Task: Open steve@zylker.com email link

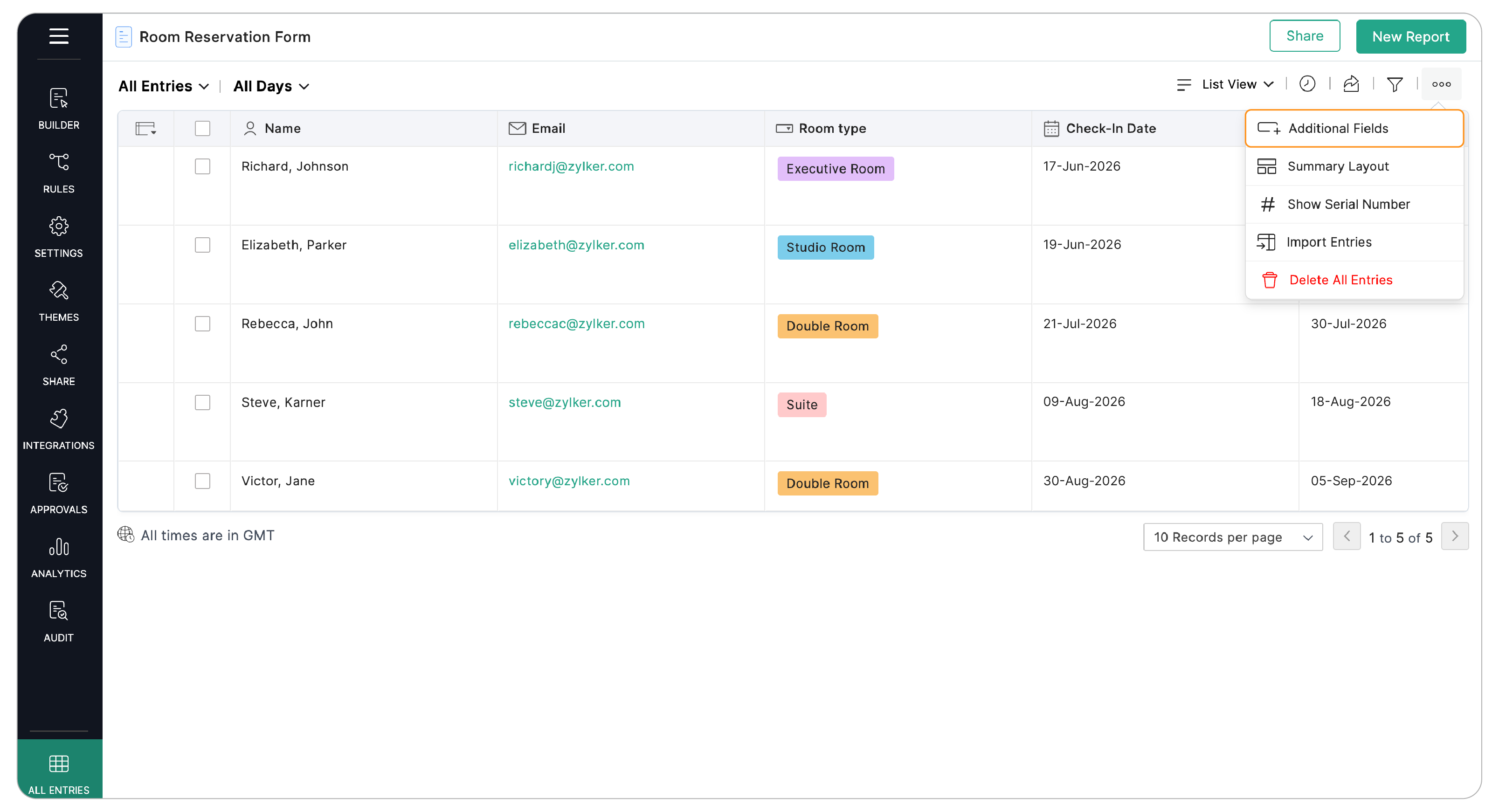Action: pyautogui.click(x=565, y=403)
